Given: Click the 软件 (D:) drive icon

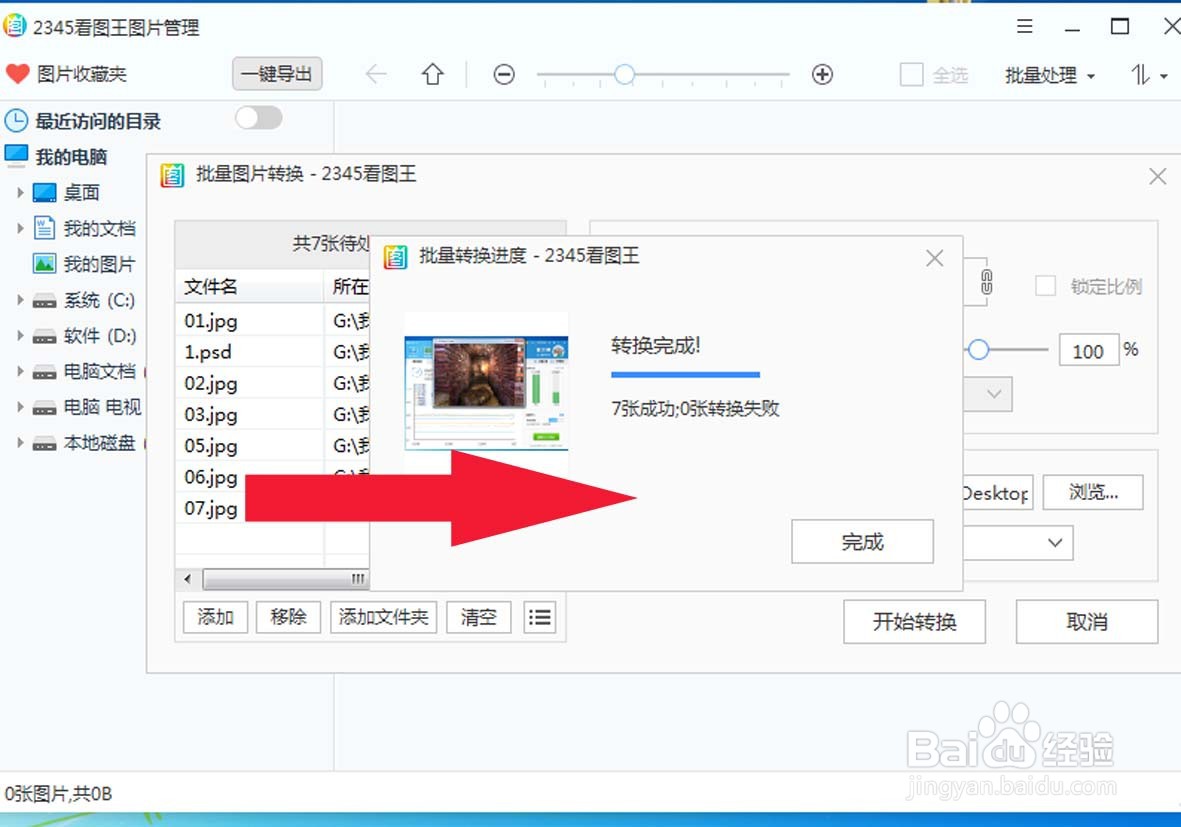Looking at the screenshot, I should 44,337.
